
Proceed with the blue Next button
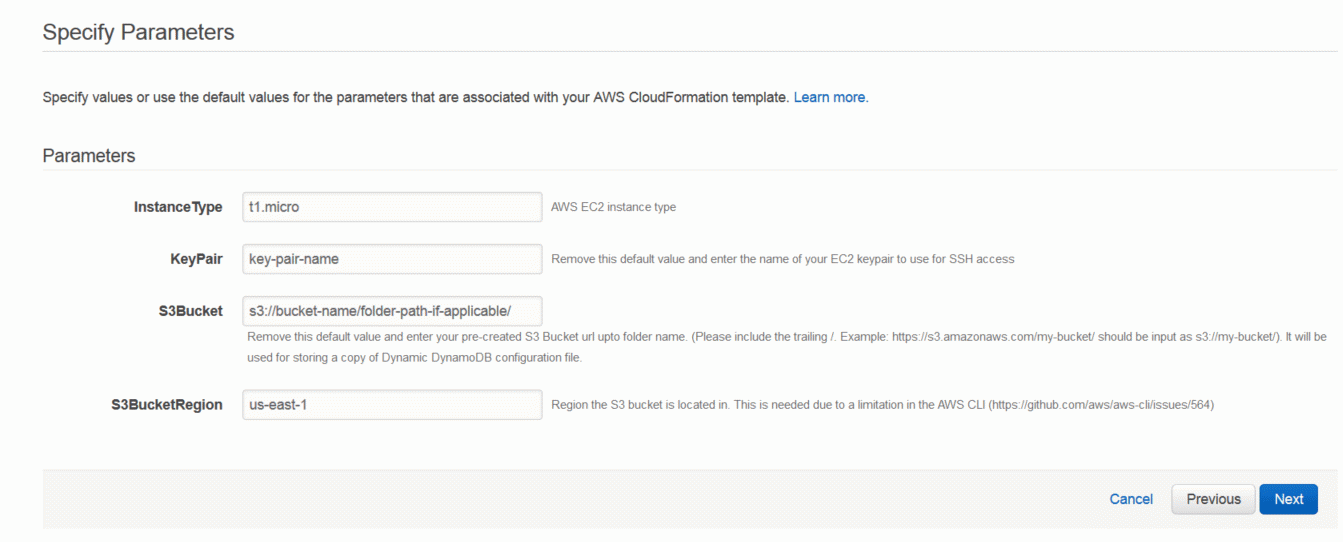click(1288, 499)
